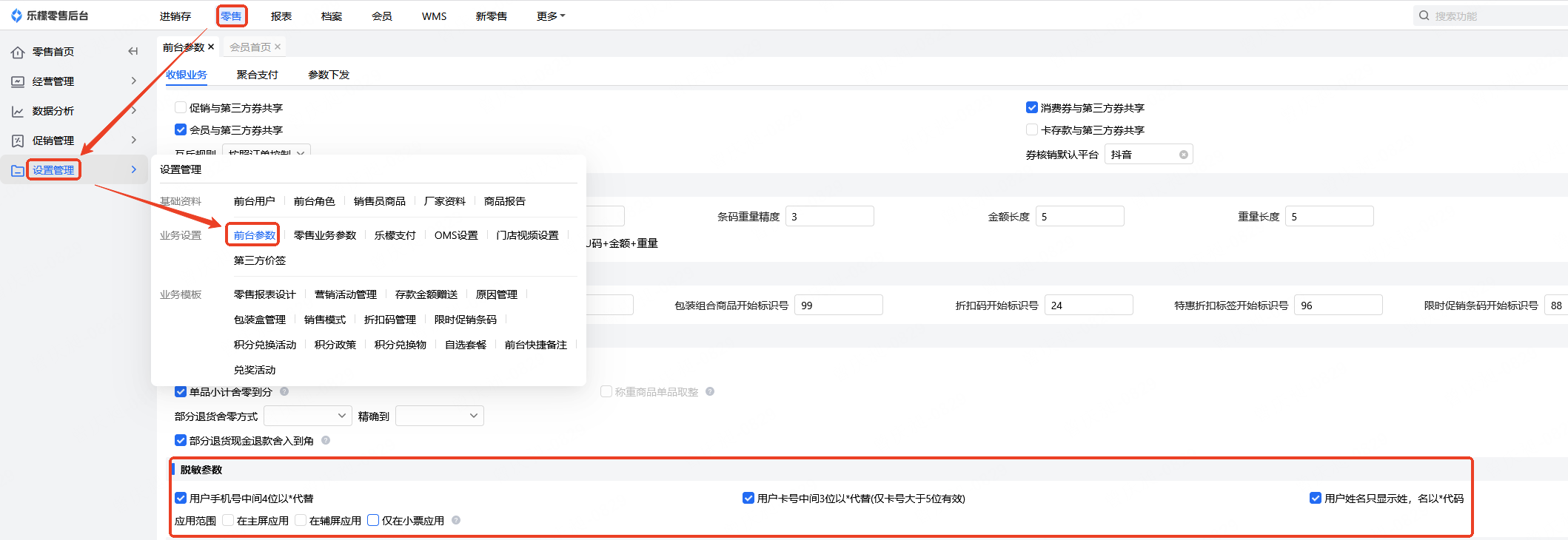The height and width of the screenshot is (540, 1568).
Task: Enable 在主屏应用 checkbox
Action: pyautogui.click(x=228, y=520)
